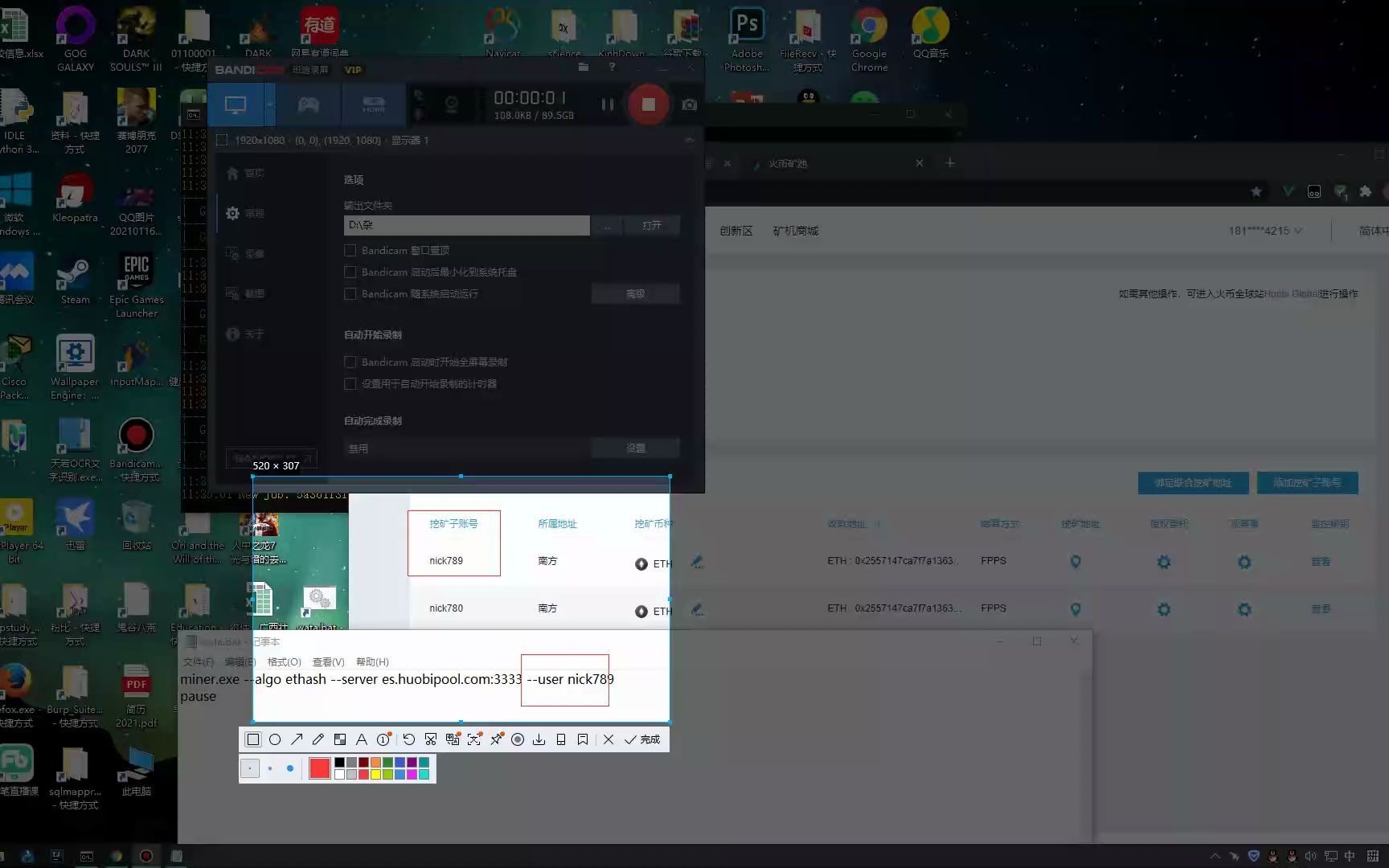Show hidden system tray icons
The width and height of the screenshot is (1389, 868).
click(1215, 856)
